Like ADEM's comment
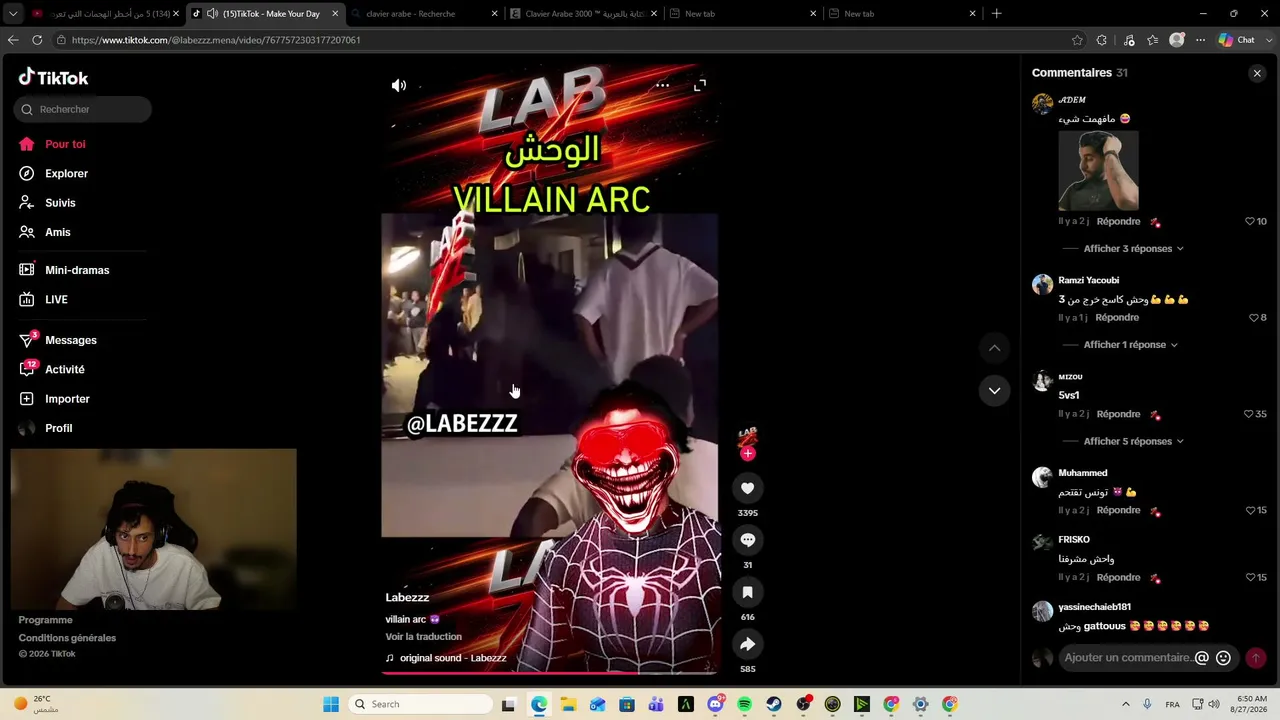This screenshot has width=1280, height=720. coord(1250,222)
